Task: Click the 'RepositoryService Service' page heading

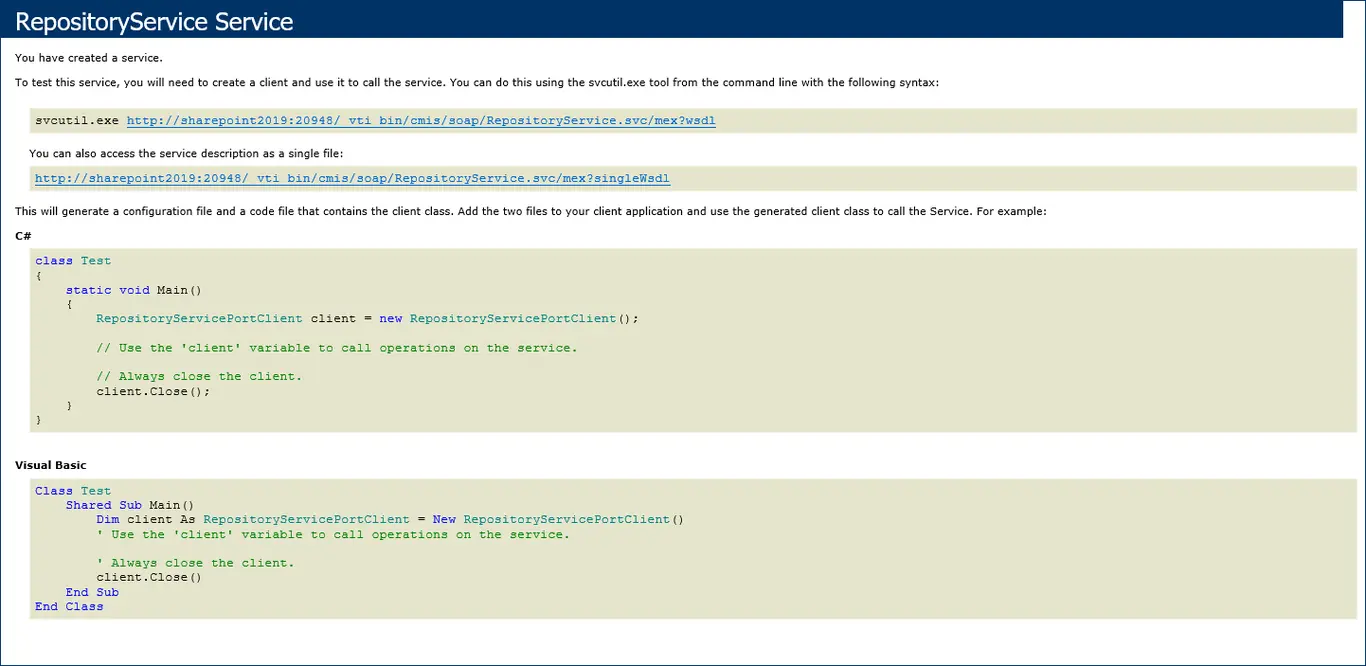Action: [x=154, y=21]
